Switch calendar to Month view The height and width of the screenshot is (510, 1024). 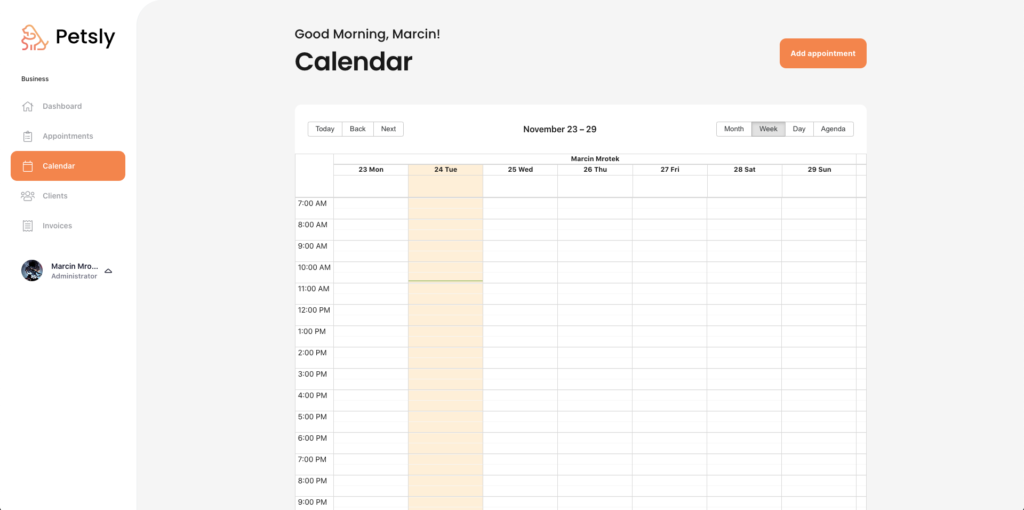[733, 129]
